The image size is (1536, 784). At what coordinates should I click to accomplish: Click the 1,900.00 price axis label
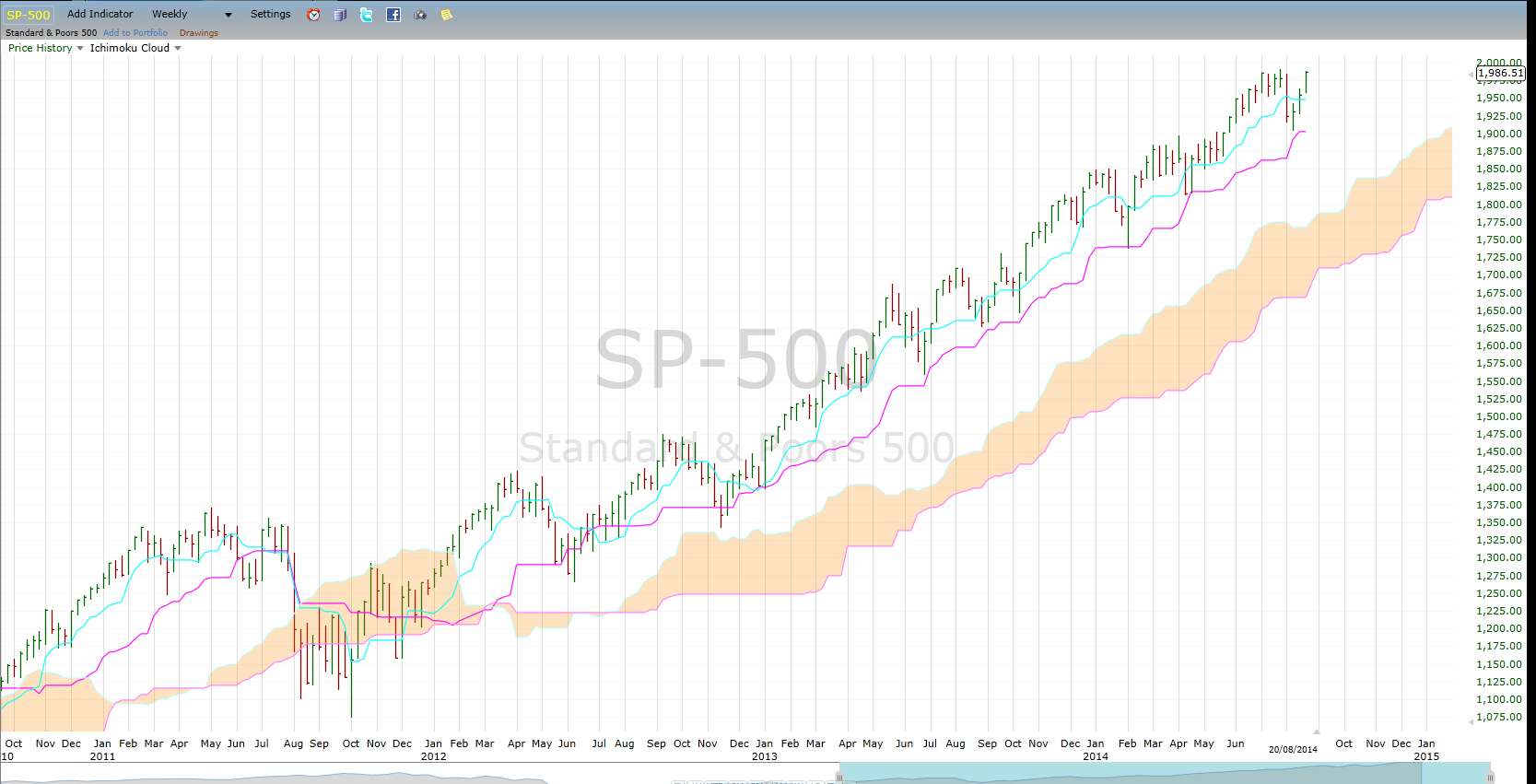pyautogui.click(x=1499, y=134)
